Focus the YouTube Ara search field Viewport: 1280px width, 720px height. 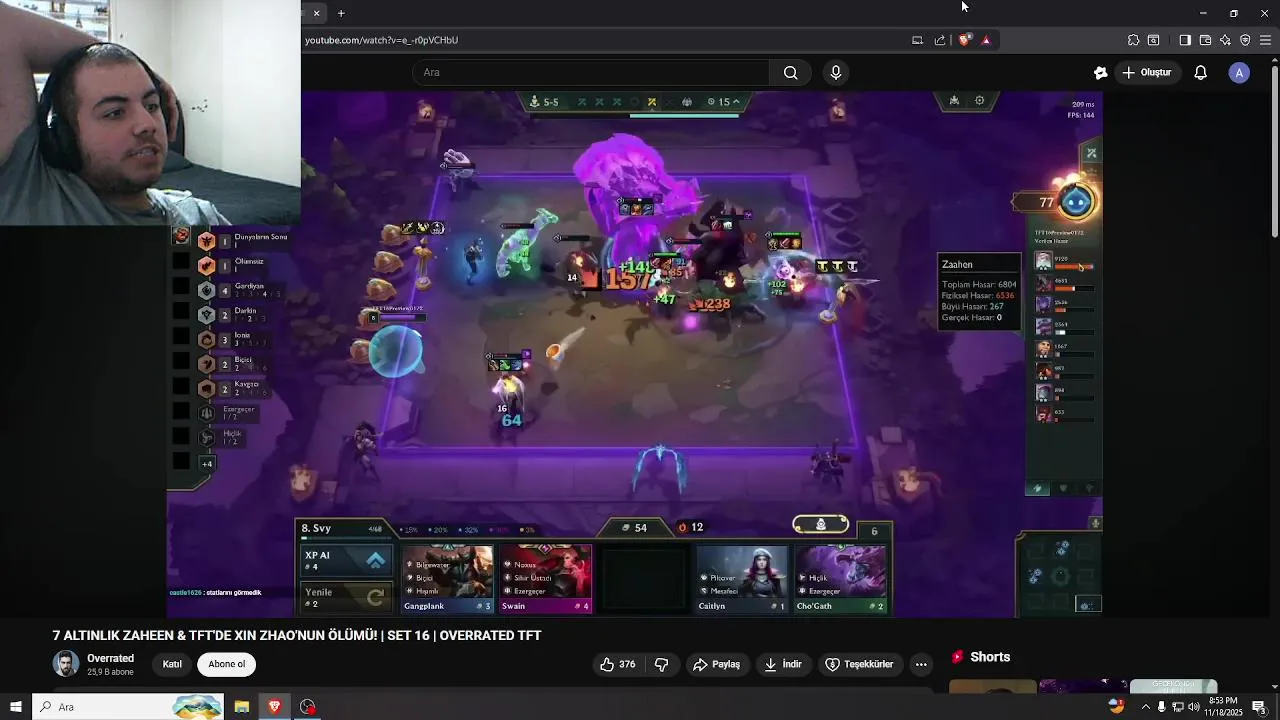click(x=591, y=72)
